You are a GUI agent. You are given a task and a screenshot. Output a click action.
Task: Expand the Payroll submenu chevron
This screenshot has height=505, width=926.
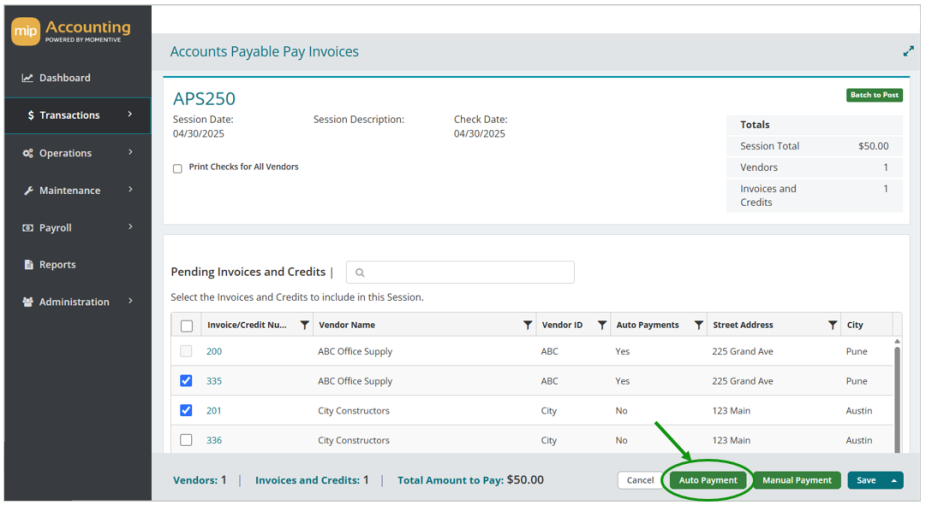pos(131,227)
